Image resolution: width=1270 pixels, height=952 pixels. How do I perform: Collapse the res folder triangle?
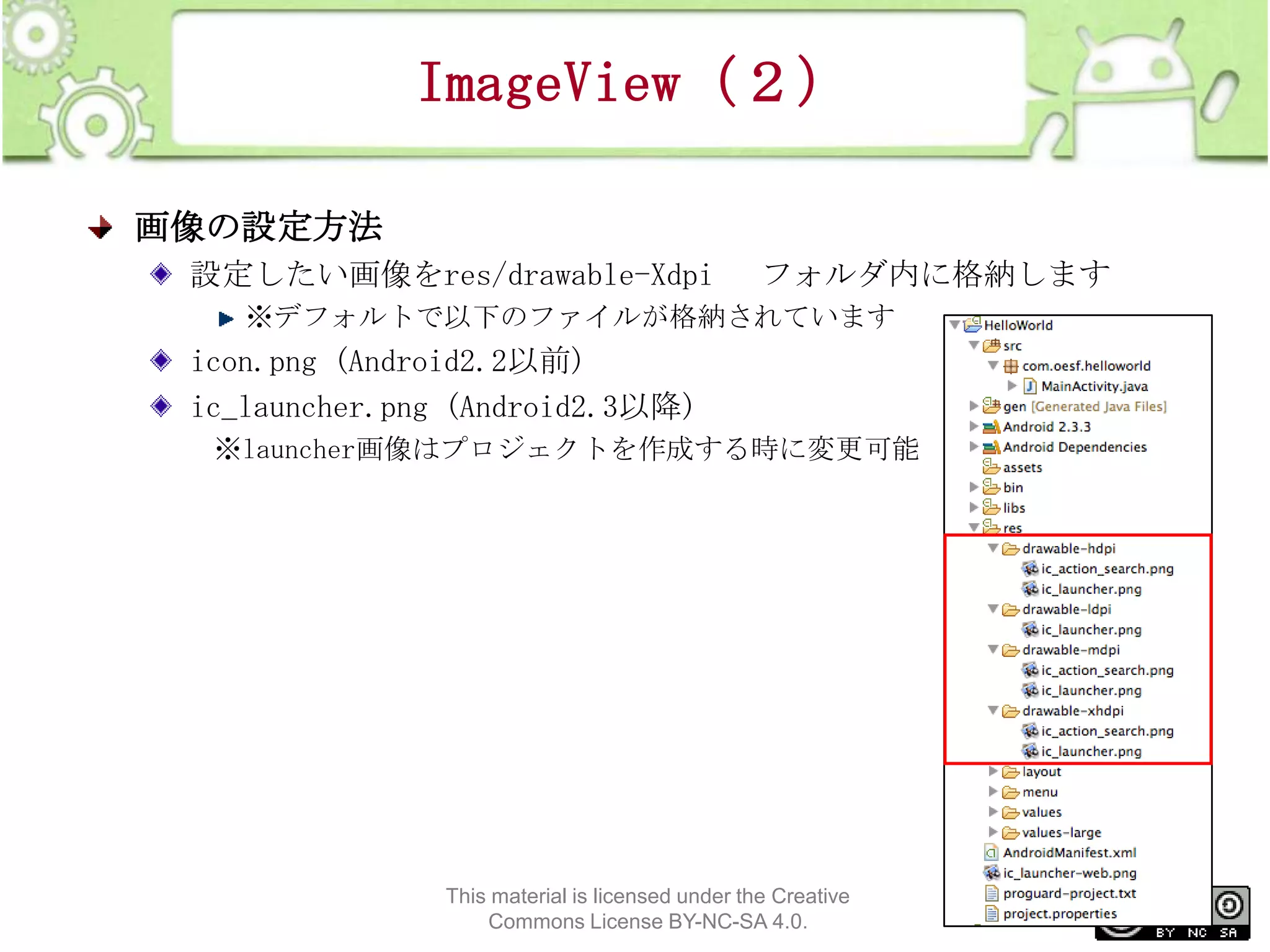click(x=974, y=527)
